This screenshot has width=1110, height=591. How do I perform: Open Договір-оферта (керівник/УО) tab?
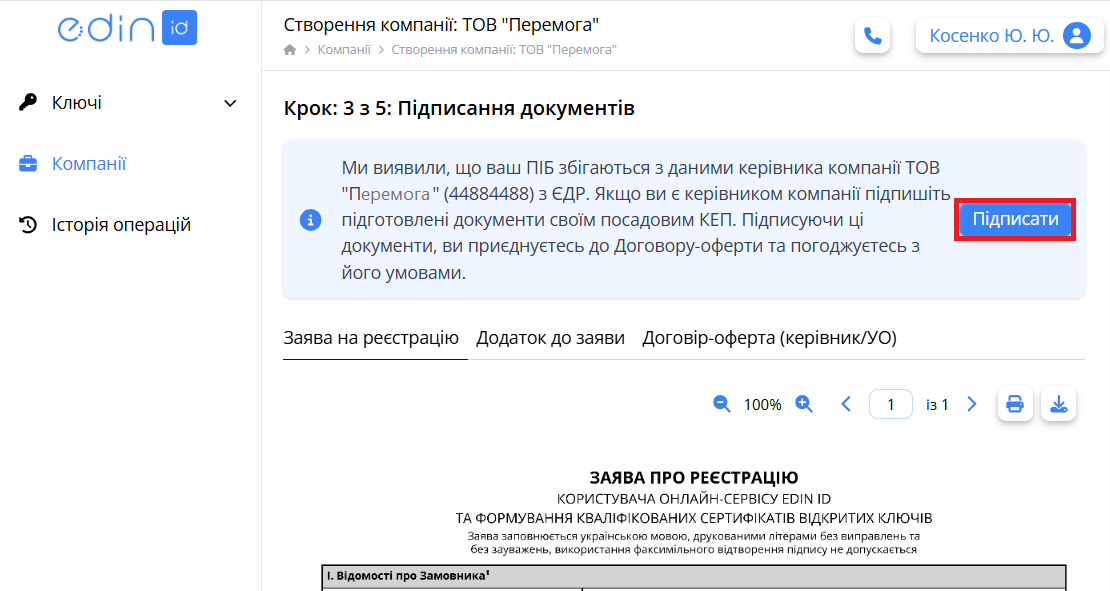tap(769, 338)
